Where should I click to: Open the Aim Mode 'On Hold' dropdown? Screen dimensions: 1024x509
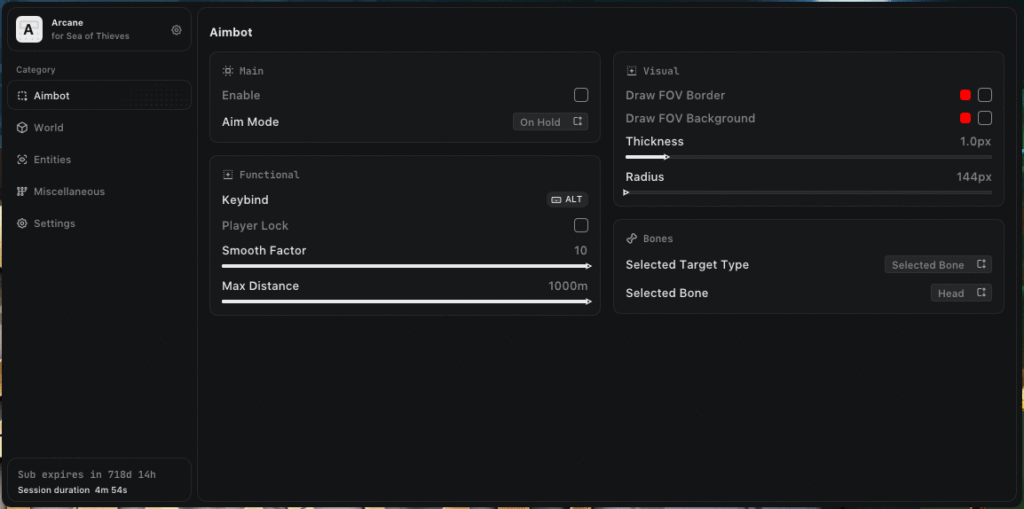(551, 122)
